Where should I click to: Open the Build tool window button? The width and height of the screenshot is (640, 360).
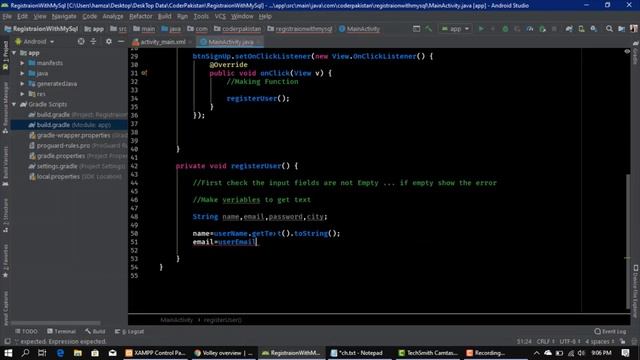click(x=95, y=331)
